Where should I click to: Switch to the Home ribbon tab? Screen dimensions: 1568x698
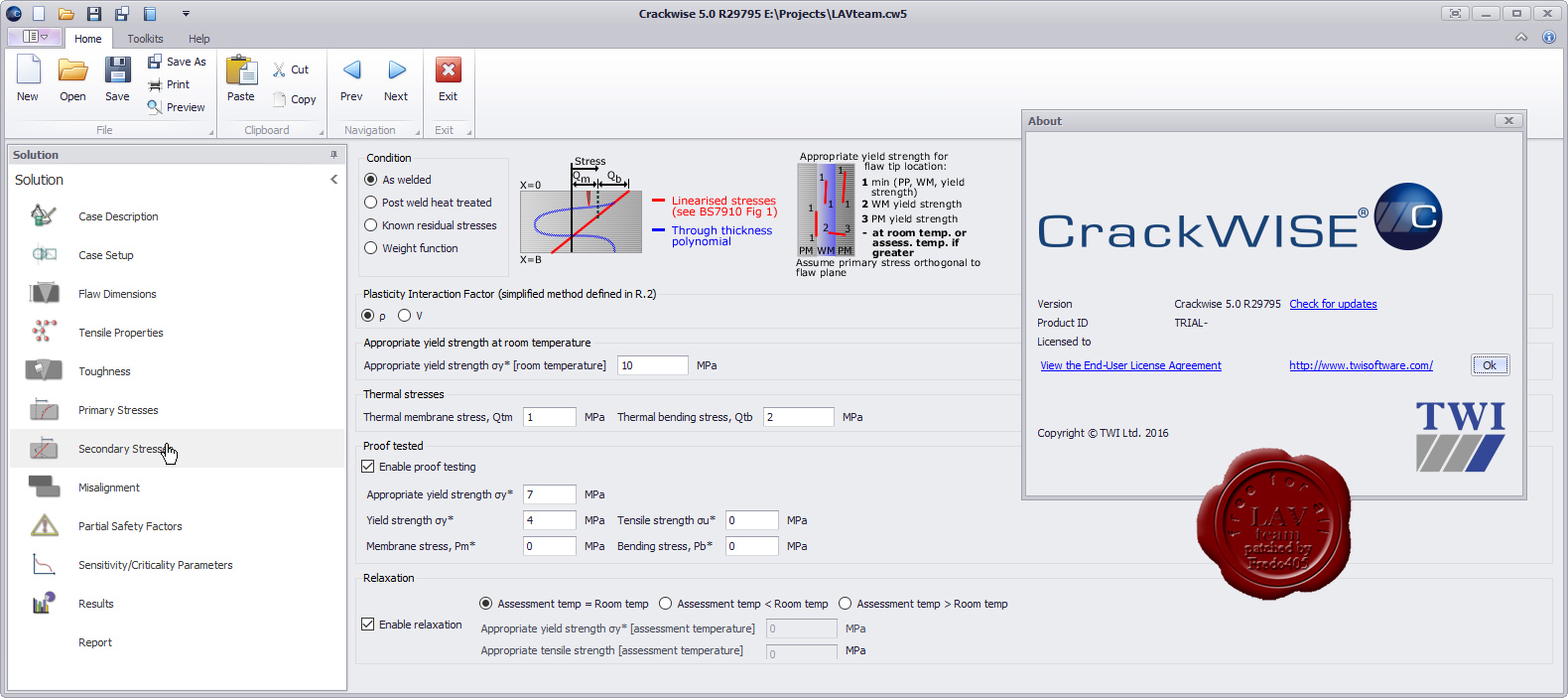pos(88,39)
